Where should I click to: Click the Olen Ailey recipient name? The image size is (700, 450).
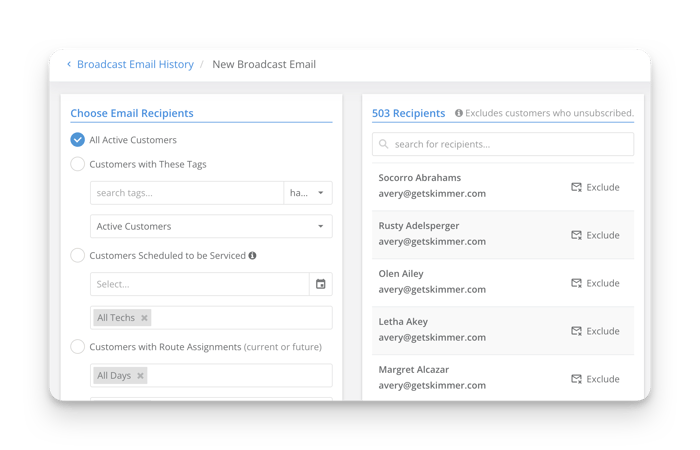(401, 274)
